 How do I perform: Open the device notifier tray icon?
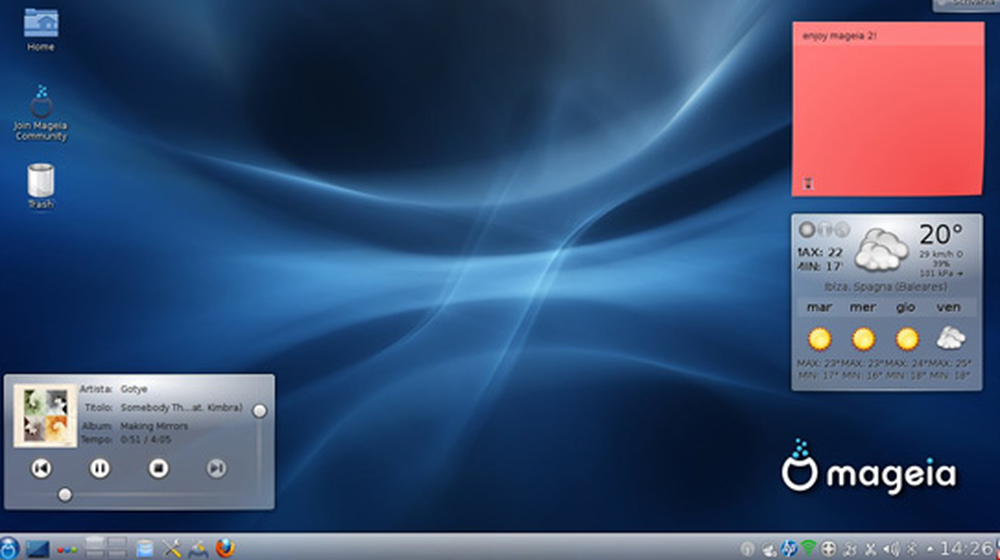click(x=769, y=549)
